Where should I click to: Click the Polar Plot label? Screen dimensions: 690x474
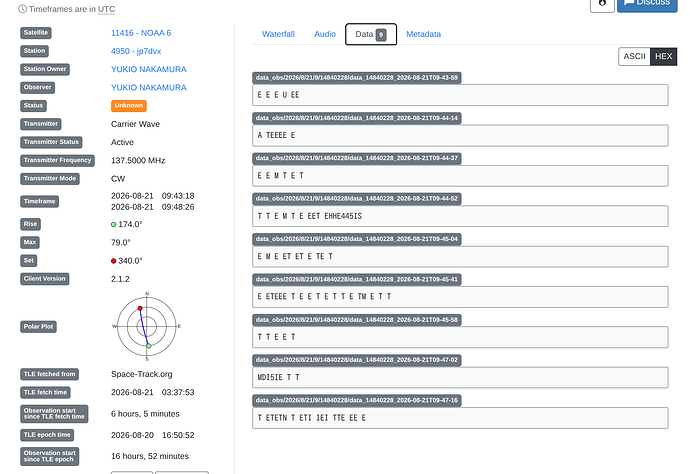click(x=38, y=327)
